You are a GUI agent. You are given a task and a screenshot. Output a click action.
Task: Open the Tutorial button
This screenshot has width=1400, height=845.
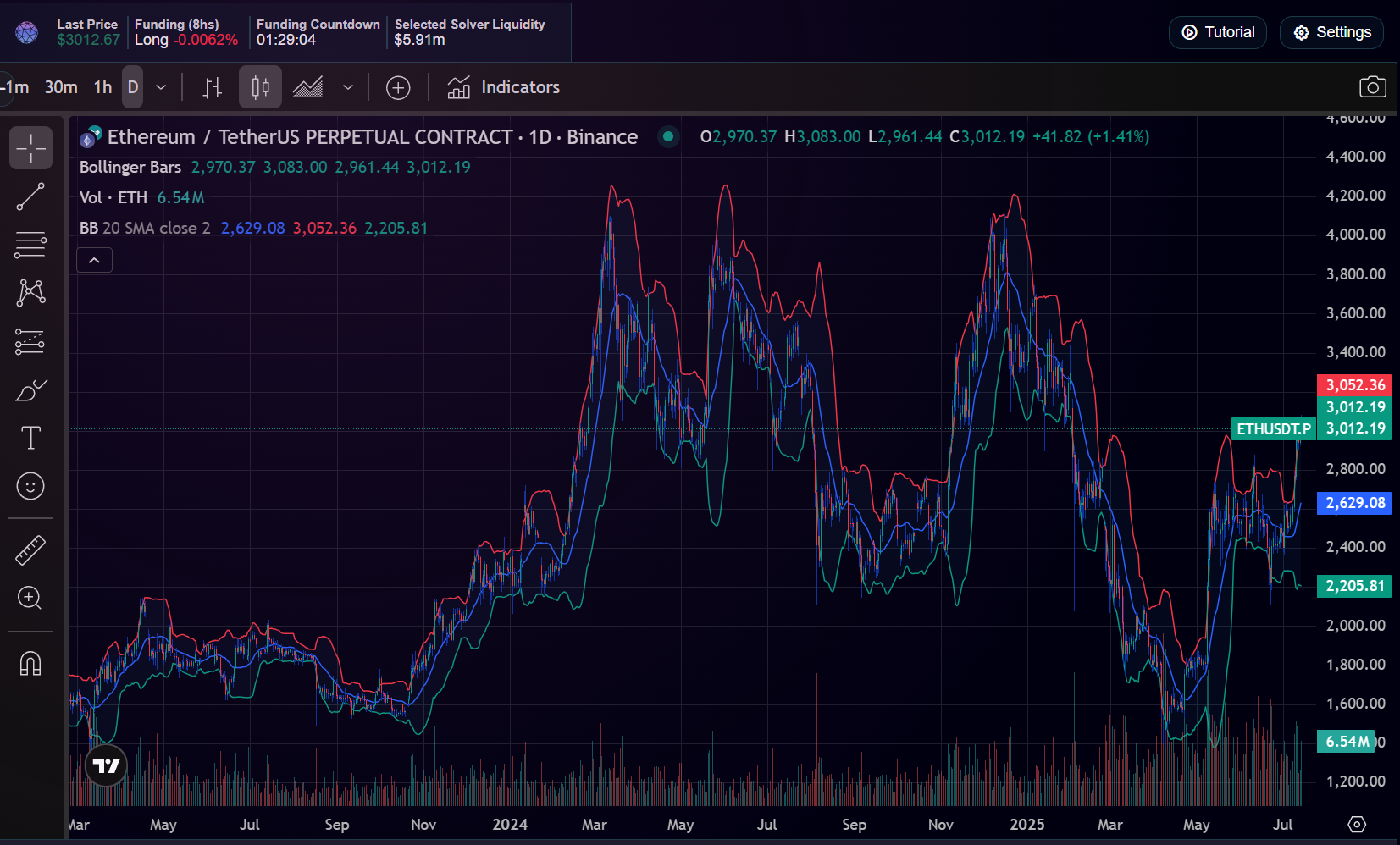pyautogui.click(x=1218, y=32)
